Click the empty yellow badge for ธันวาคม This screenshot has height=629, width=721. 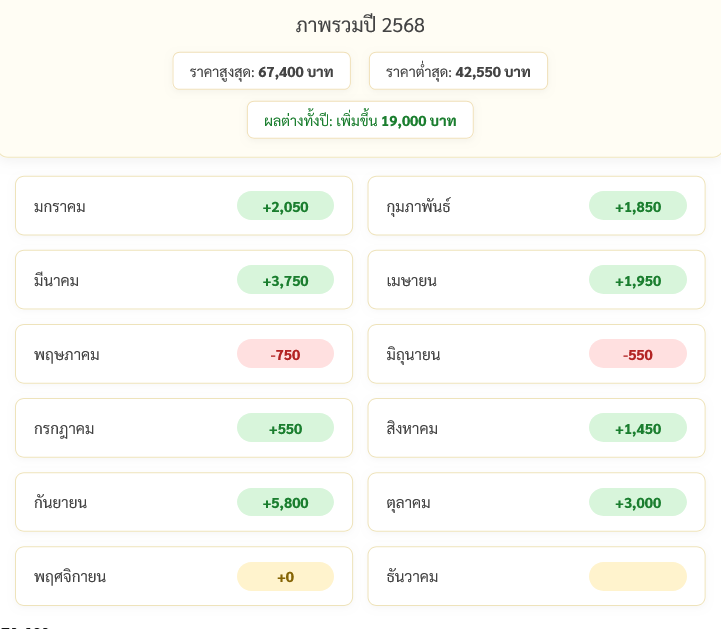click(637, 577)
